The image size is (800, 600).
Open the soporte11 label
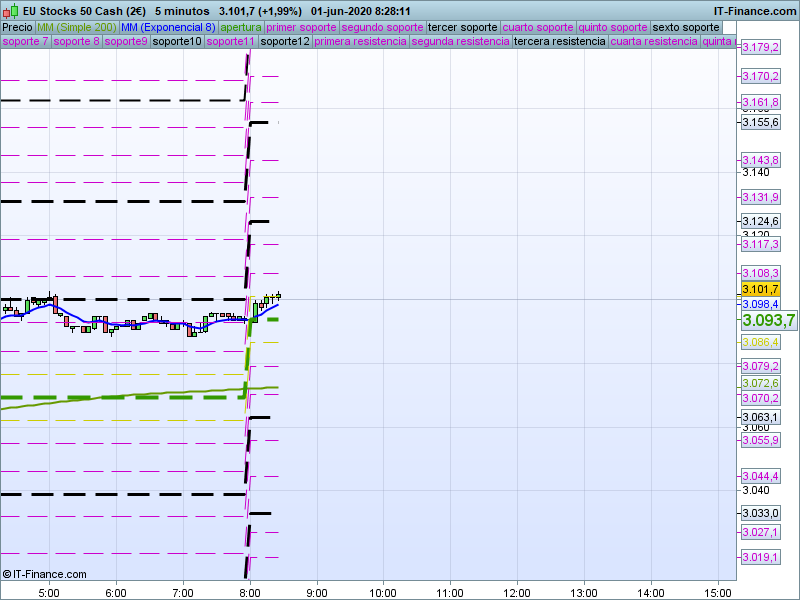(231, 41)
